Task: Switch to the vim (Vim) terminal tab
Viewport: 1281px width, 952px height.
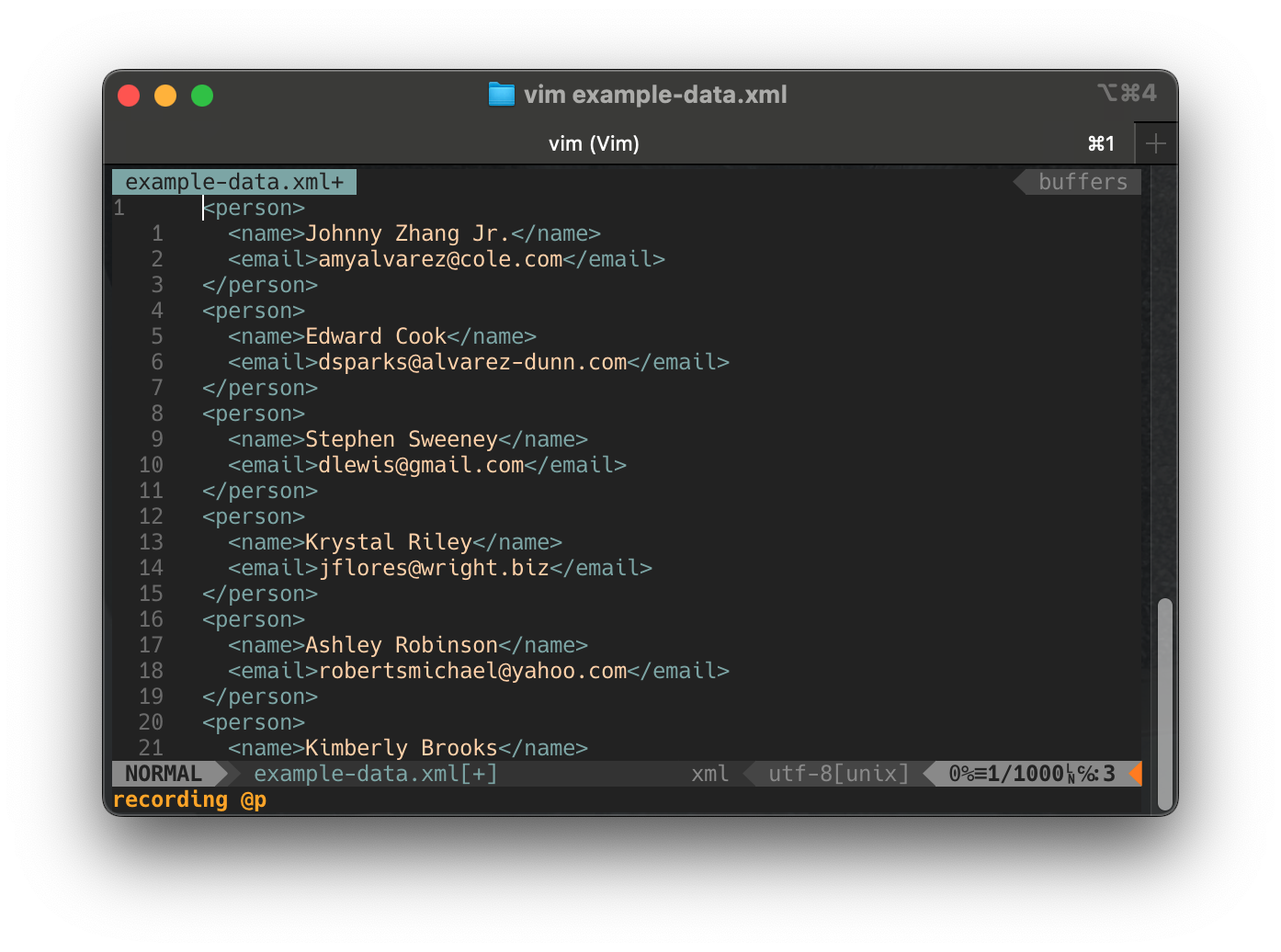Action: 594,143
